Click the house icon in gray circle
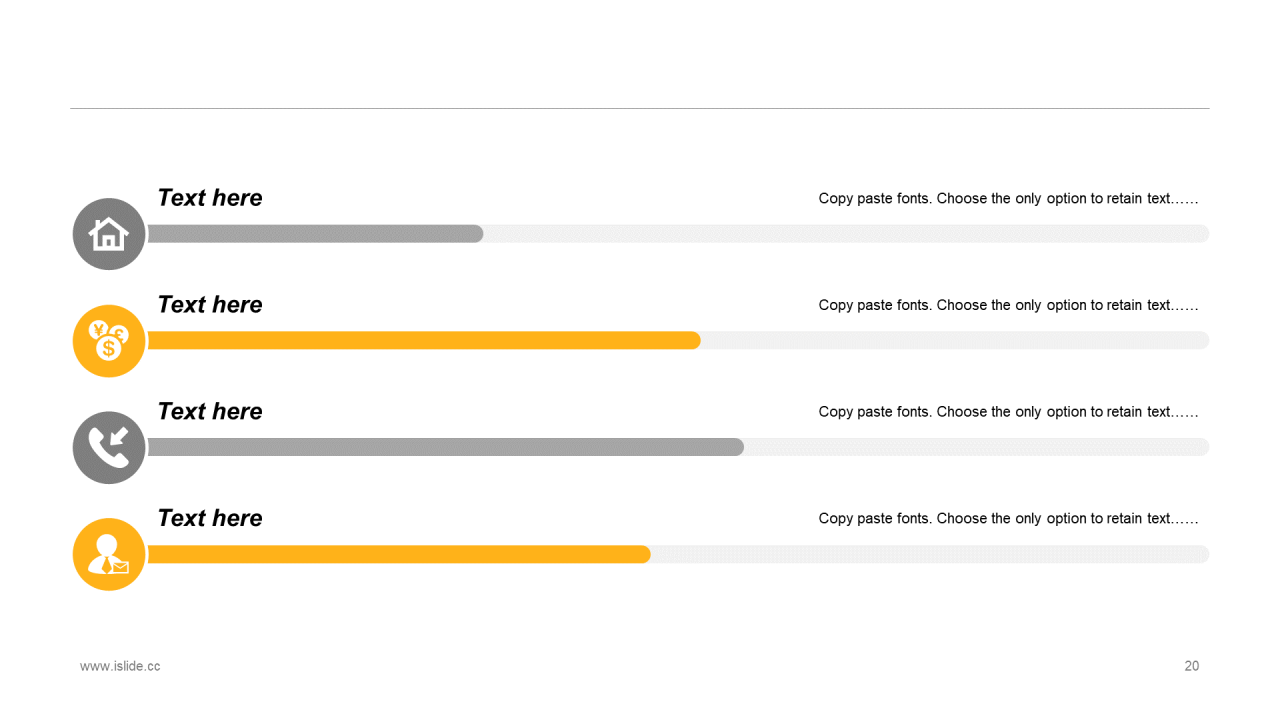 (x=109, y=234)
